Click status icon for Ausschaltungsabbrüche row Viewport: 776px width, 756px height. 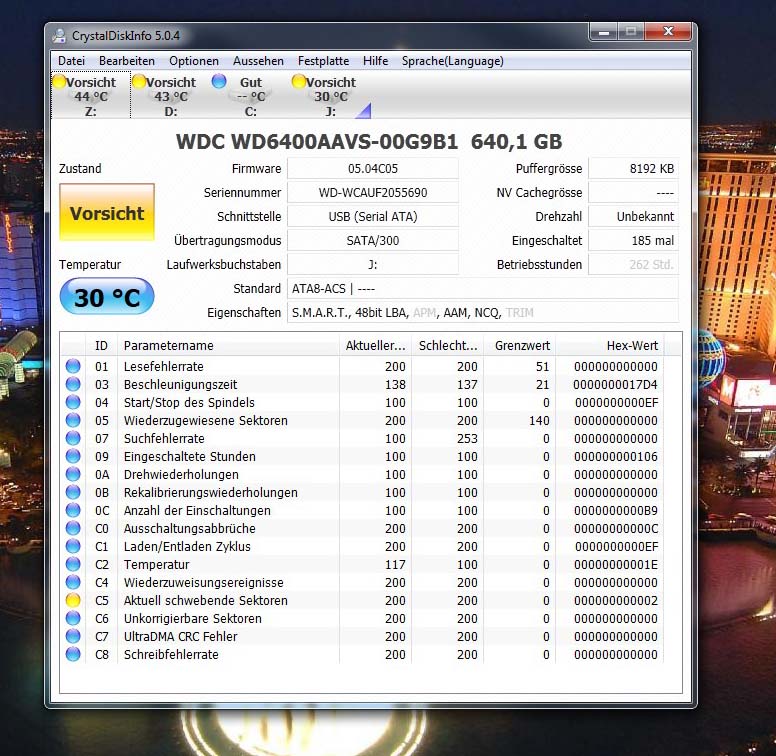73,528
